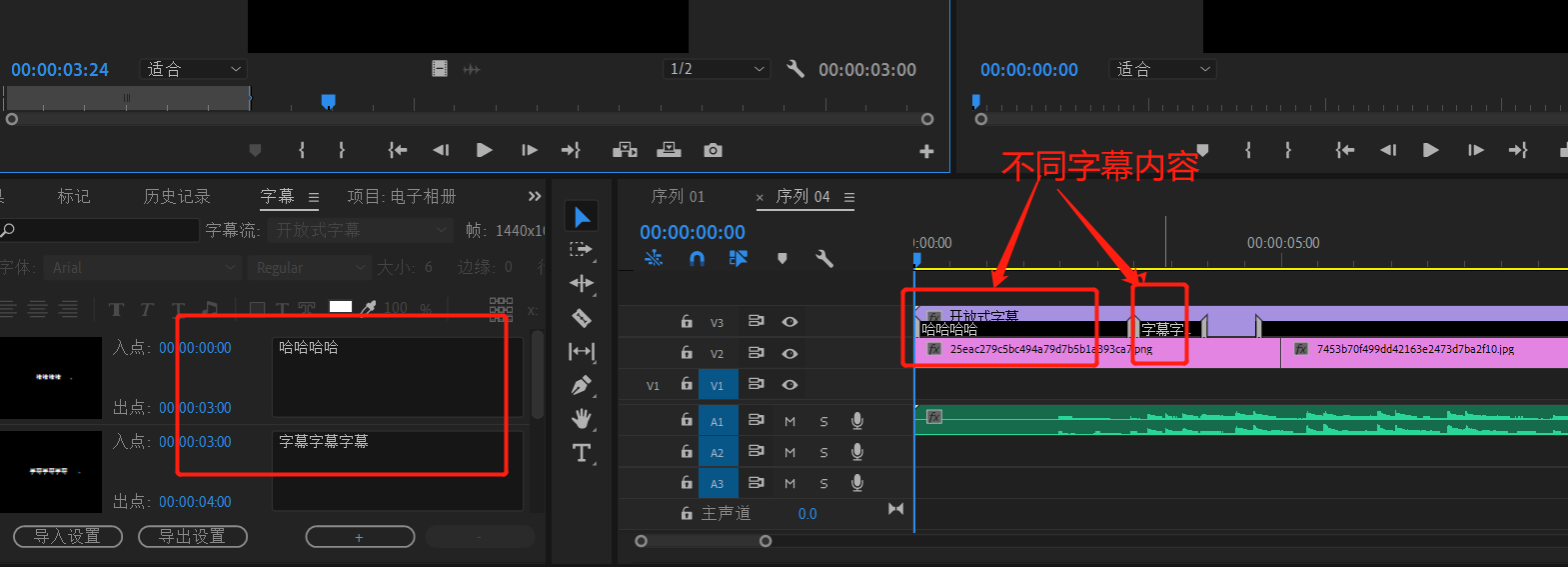Mute audio track A1
This screenshot has height=567, width=1568.
(789, 421)
